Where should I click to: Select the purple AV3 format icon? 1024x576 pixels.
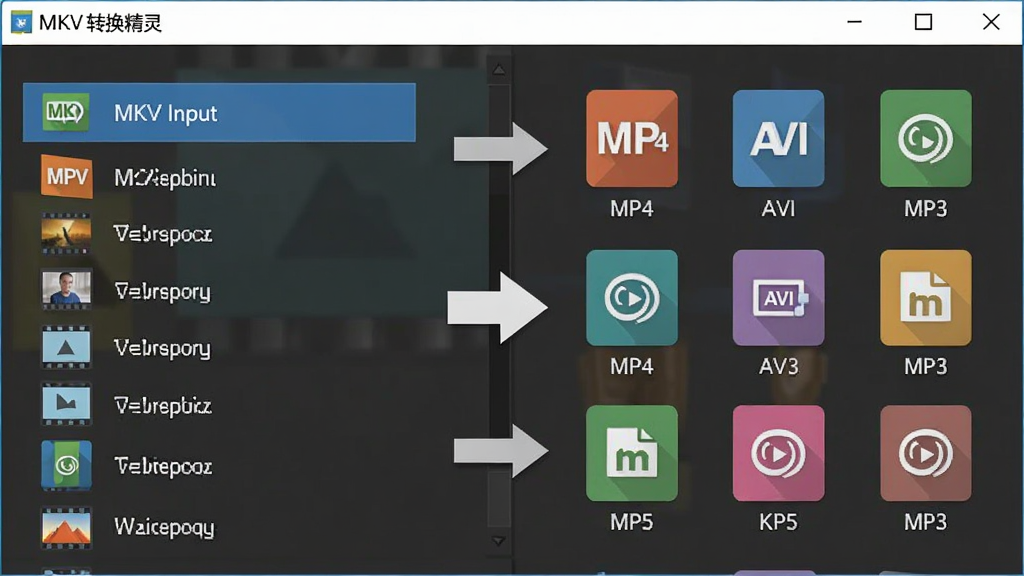(778, 298)
